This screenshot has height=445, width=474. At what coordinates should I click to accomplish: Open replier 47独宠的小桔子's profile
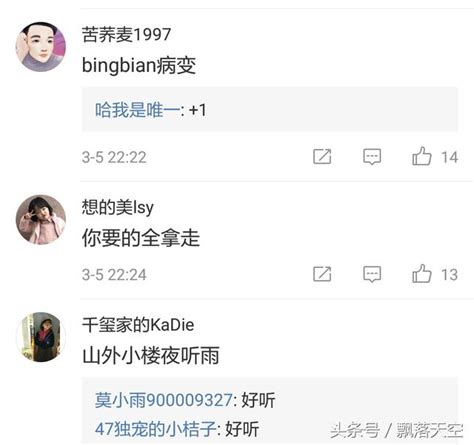point(156,429)
